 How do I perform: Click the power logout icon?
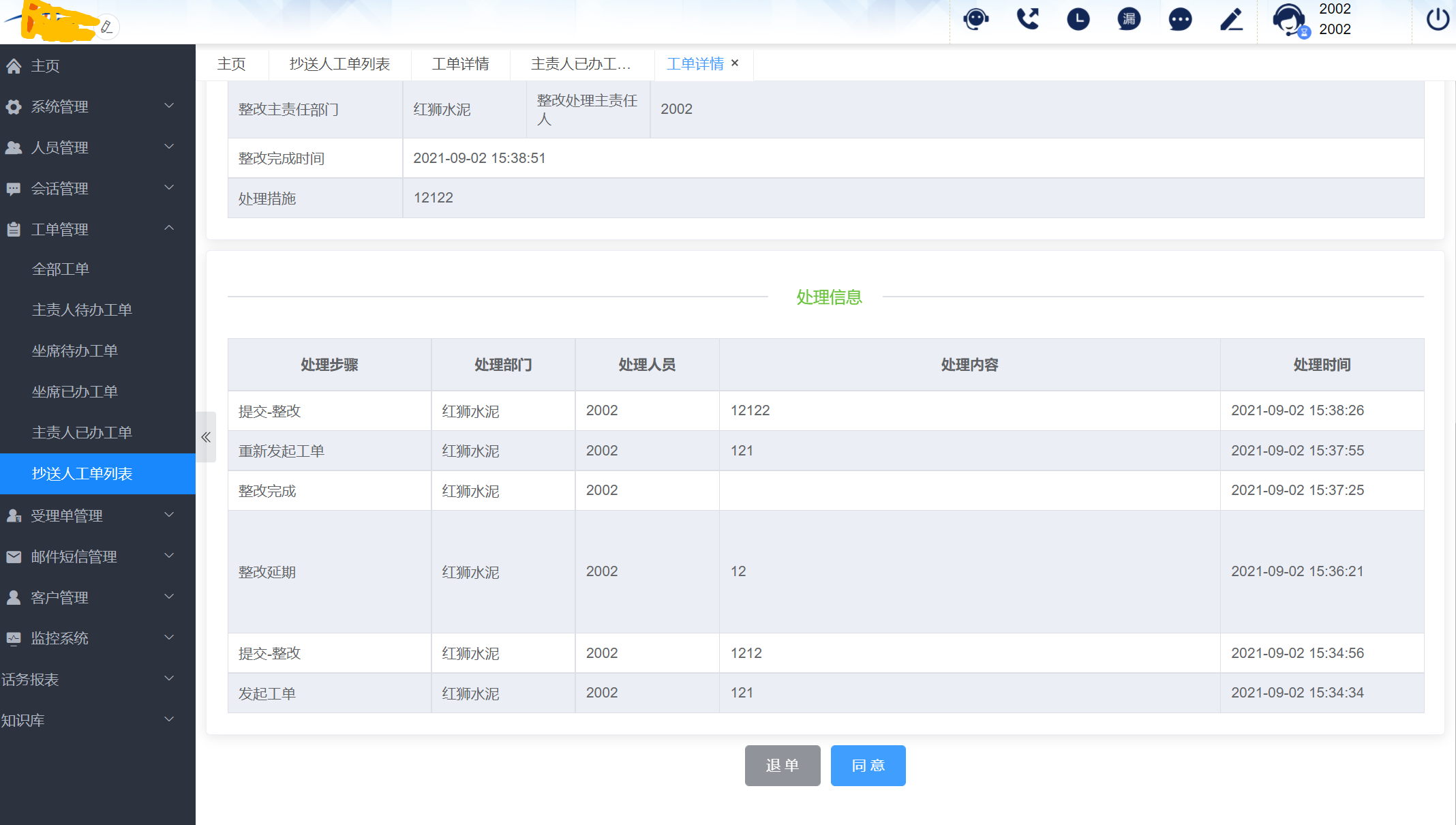click(1438, 19)
